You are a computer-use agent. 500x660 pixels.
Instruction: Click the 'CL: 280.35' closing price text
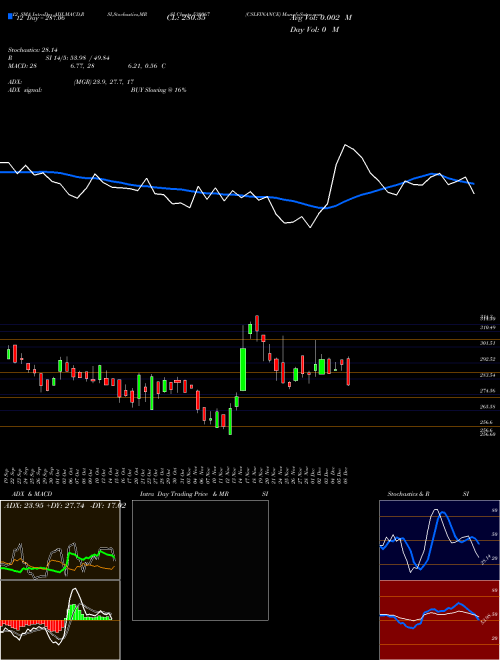(x=186, y=18)
